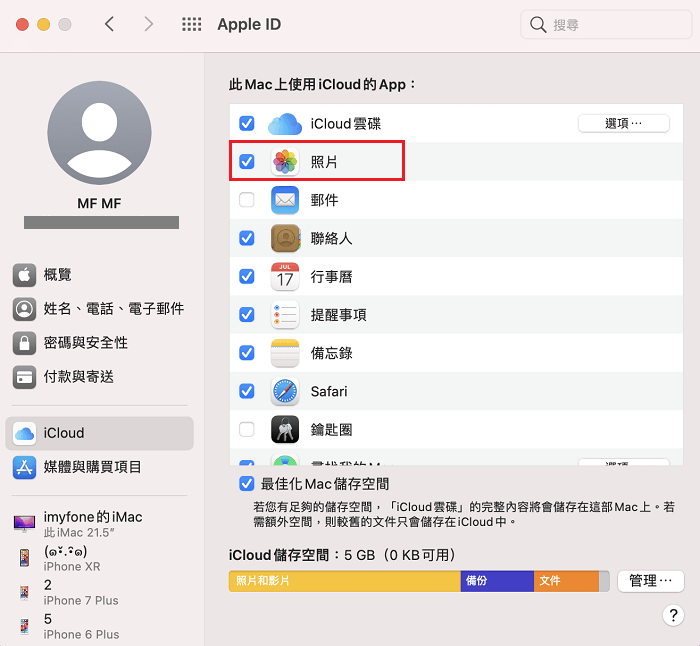The image size is (700, 646).
Task: Go back with the left chevron
Action: coord(109,24)
